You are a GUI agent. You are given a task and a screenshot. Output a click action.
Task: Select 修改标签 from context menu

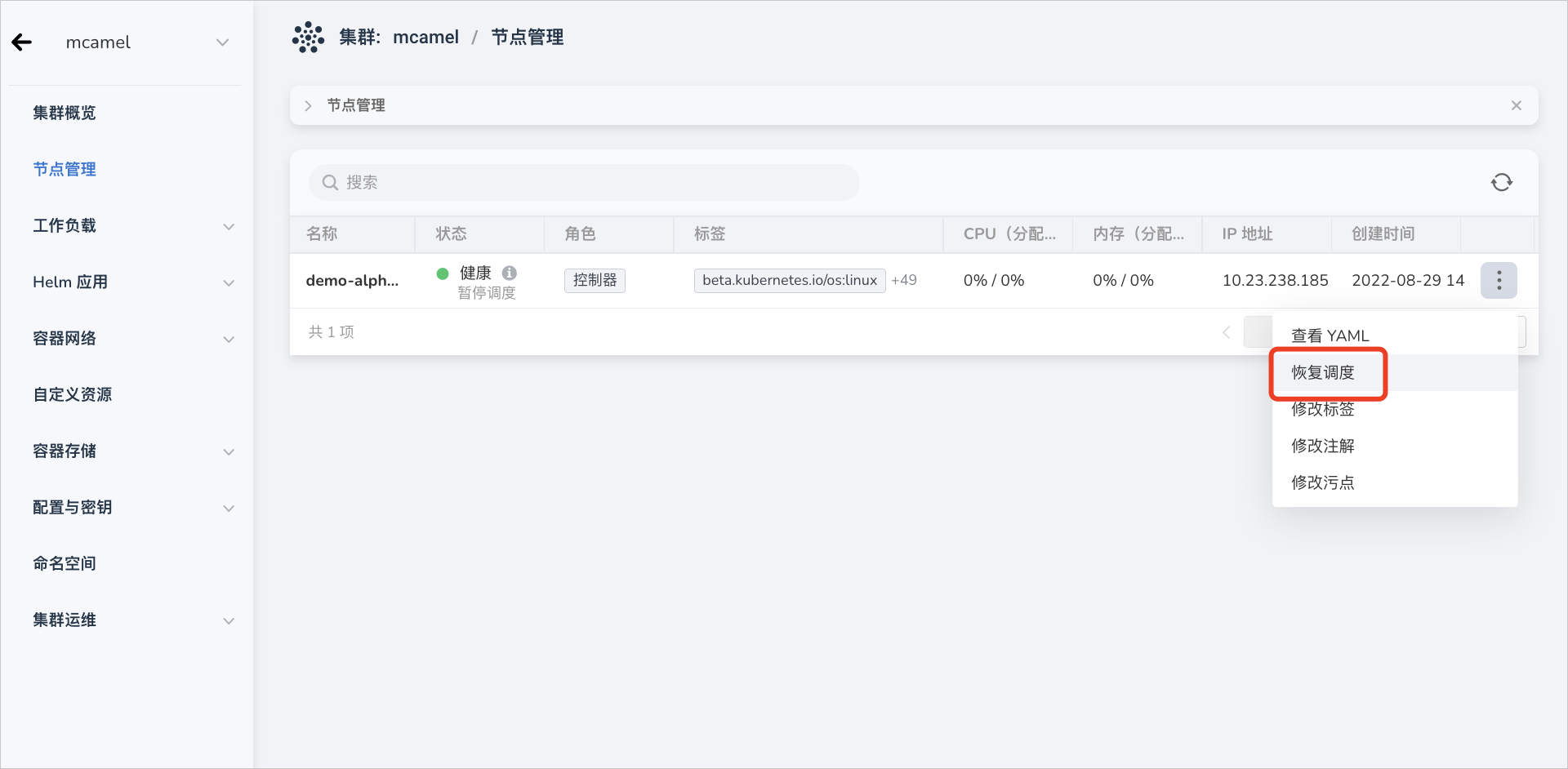click(1395, 409)
